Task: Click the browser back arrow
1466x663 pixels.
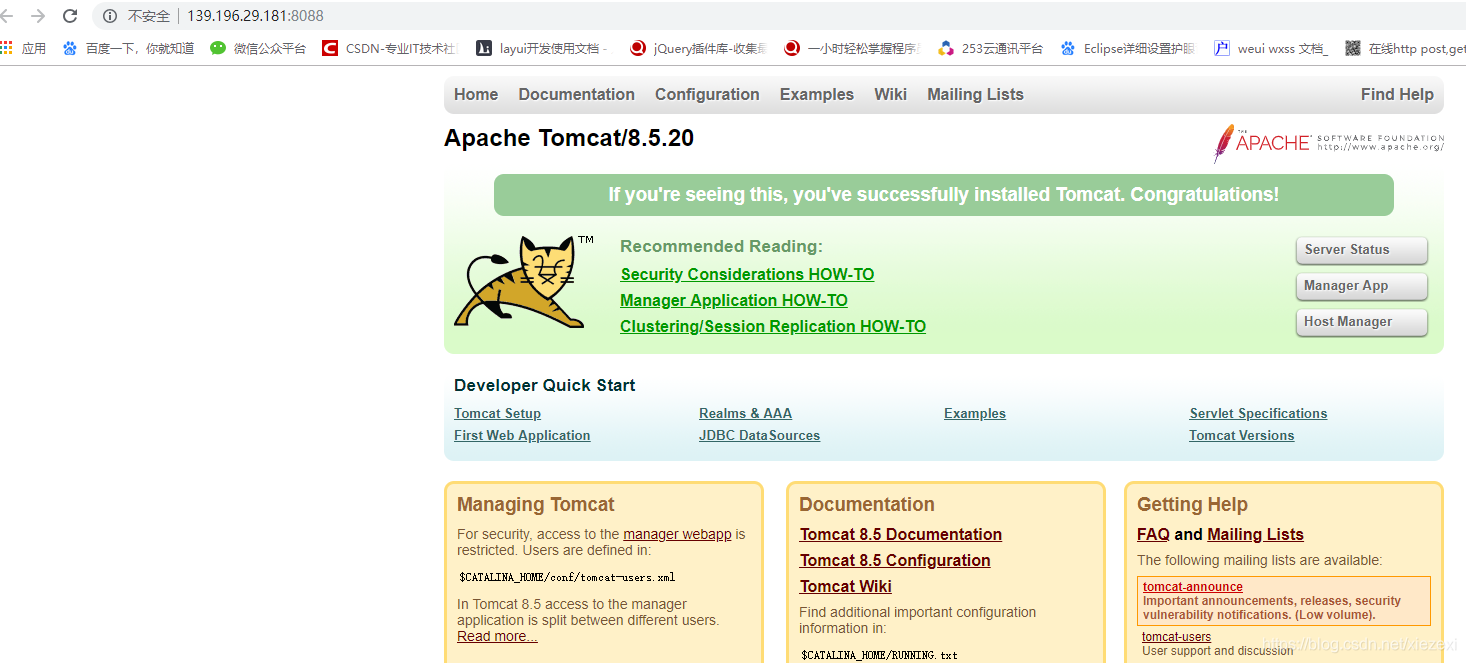Action: click(7, 16)
